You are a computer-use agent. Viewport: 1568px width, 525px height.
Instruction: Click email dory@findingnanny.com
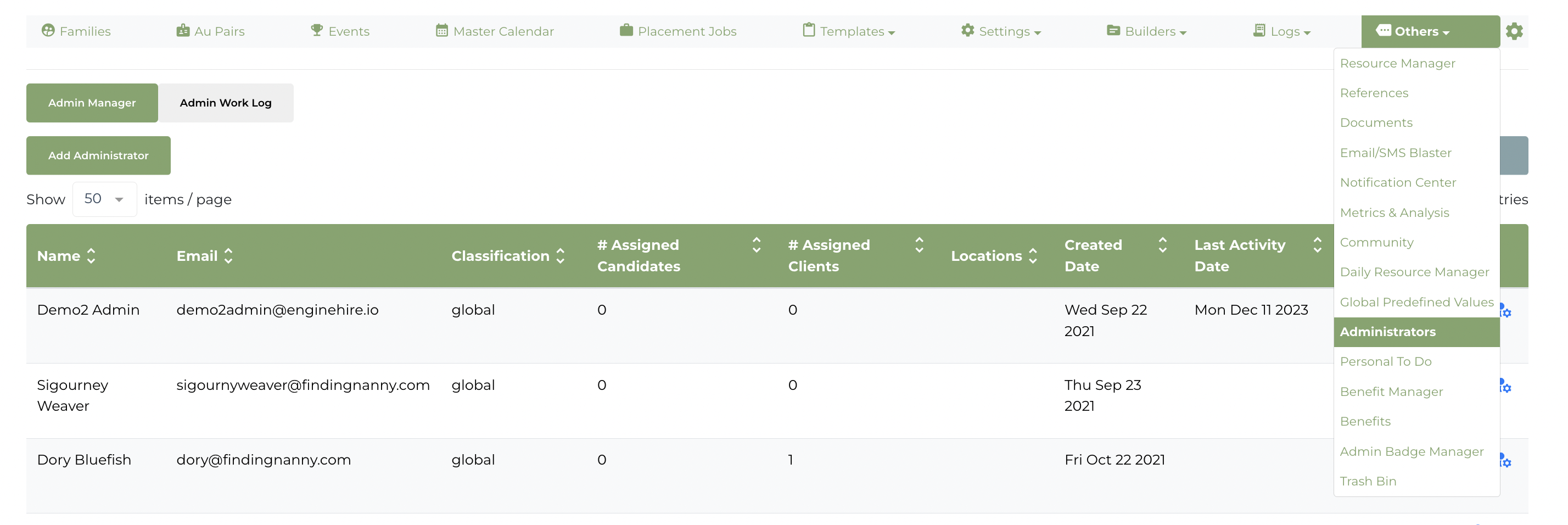pos(264,460)
